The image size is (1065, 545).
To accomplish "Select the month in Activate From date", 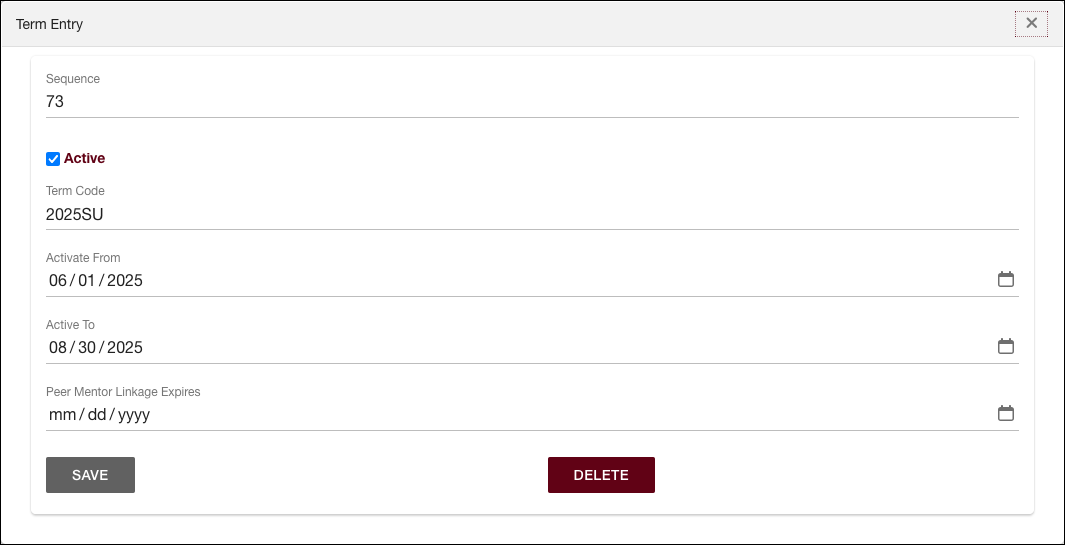I will tap(58, 281).
